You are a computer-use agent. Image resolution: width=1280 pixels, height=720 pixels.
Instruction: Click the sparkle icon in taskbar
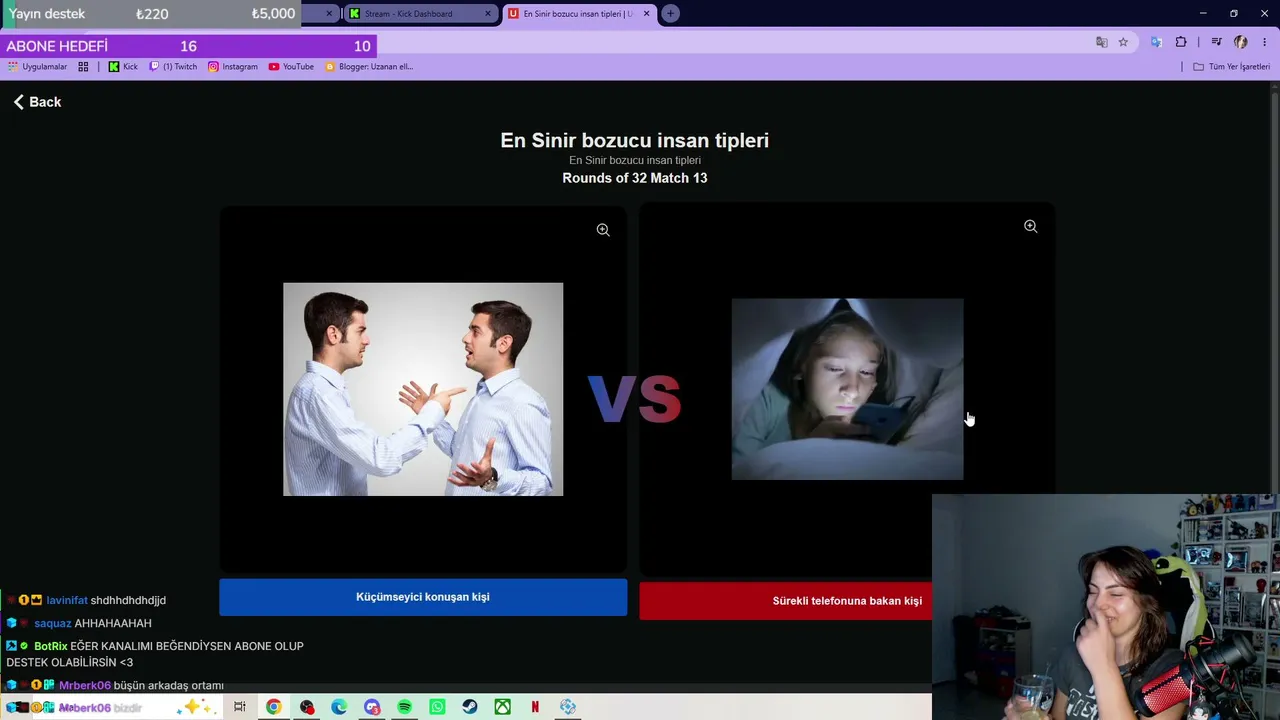pyautogui.click(x=194, y=707)
